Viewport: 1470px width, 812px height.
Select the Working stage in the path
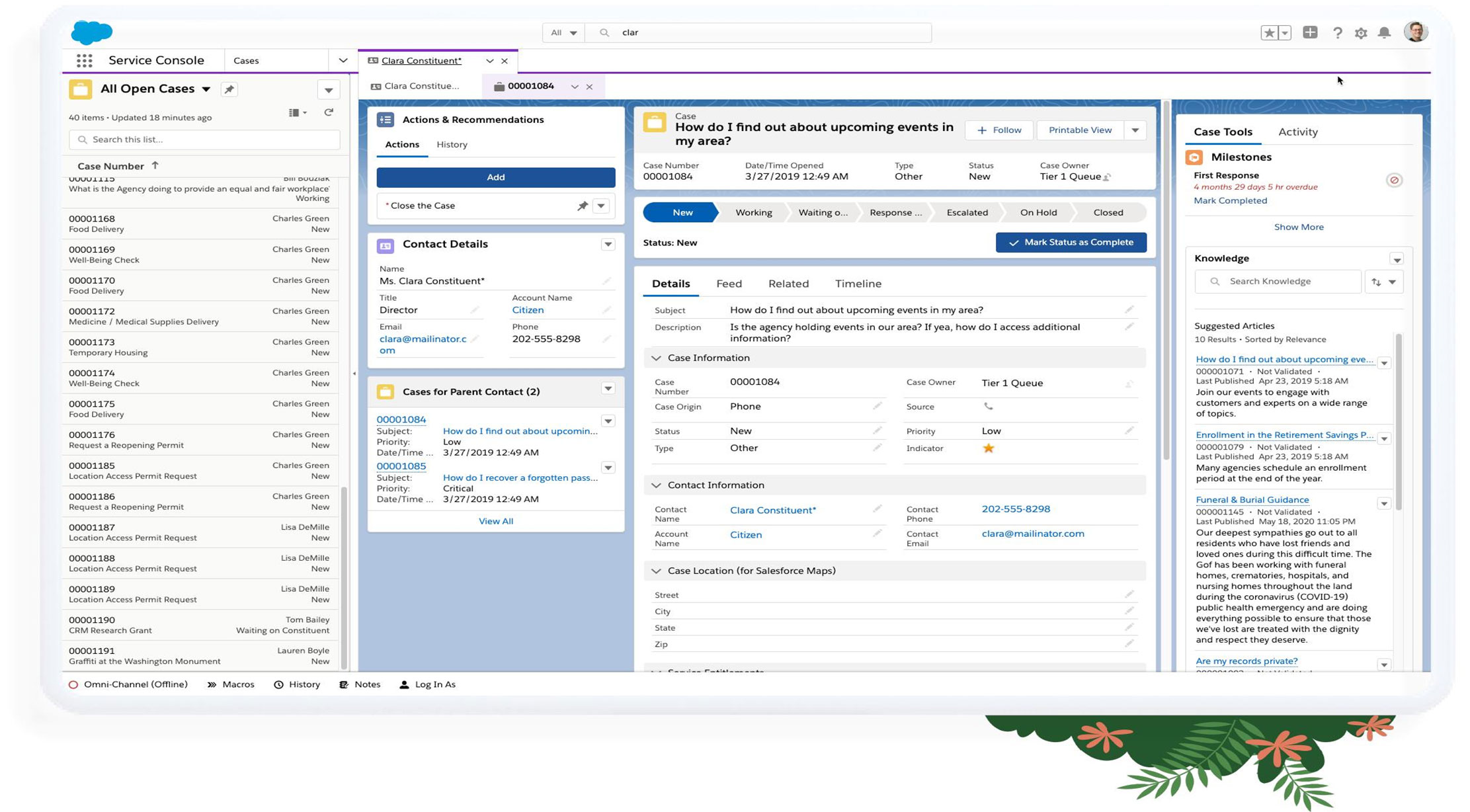pyautogui.click(x=753, y=212)
